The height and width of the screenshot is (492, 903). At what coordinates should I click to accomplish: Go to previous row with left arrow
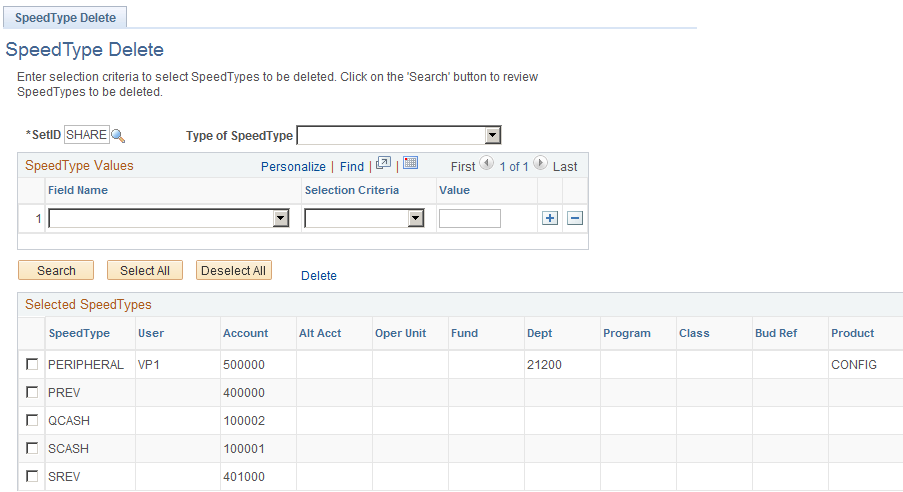coord(487,164)
